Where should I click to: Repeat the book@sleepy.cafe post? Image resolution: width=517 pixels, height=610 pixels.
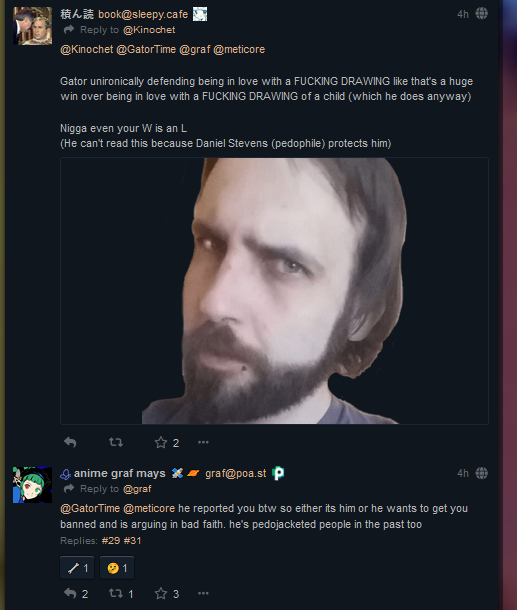coord(116,442)
